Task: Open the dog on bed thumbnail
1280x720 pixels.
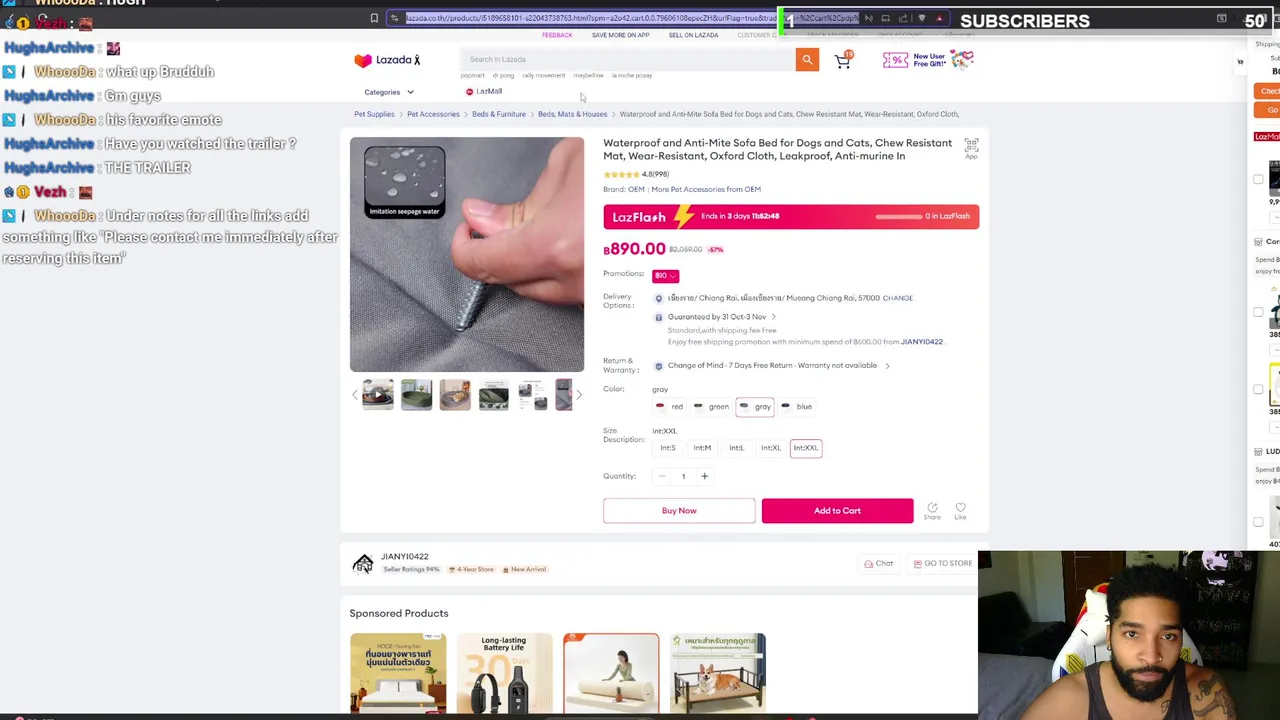Action: tap(455, 395)
